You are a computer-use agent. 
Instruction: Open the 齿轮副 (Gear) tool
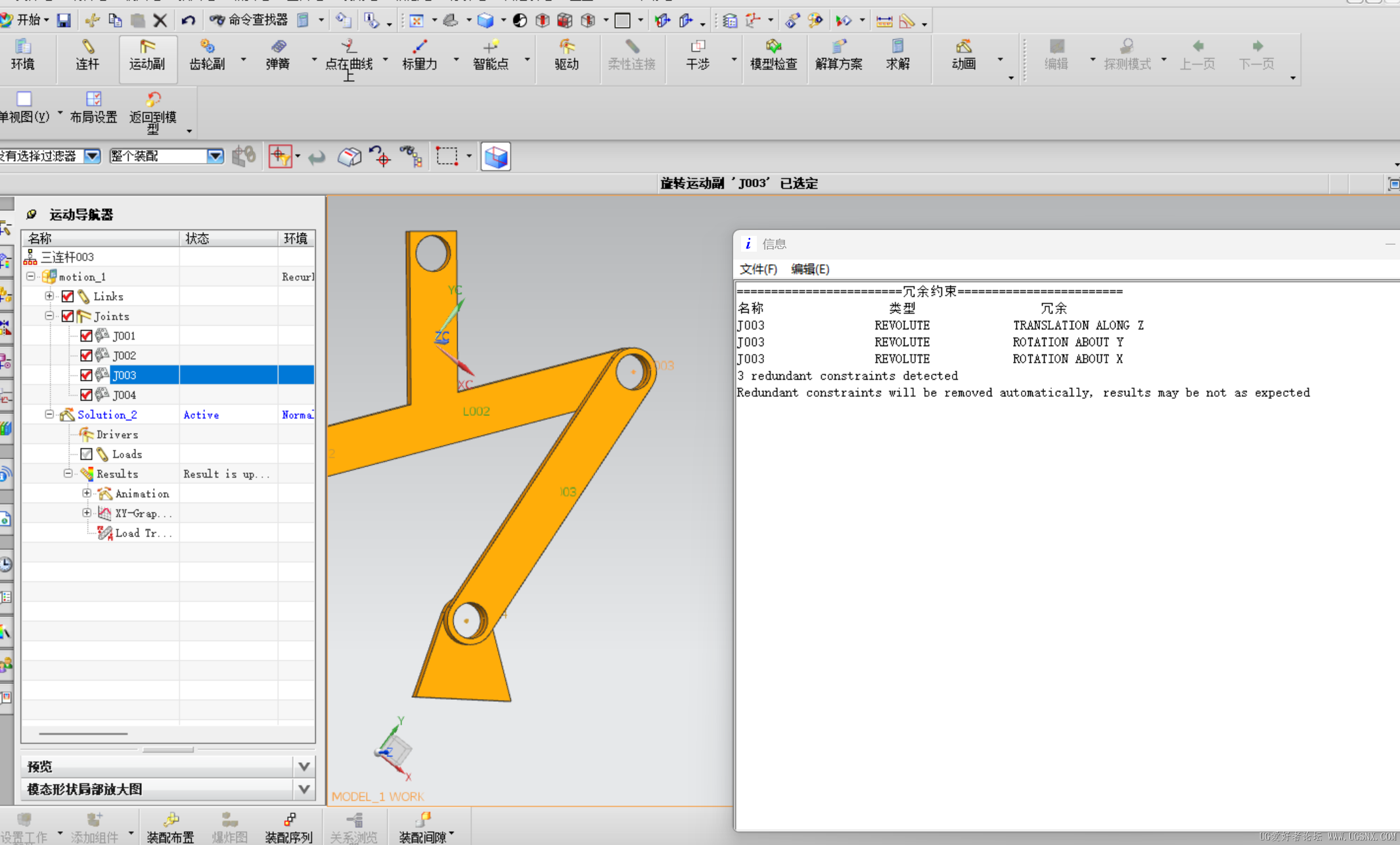207,55
